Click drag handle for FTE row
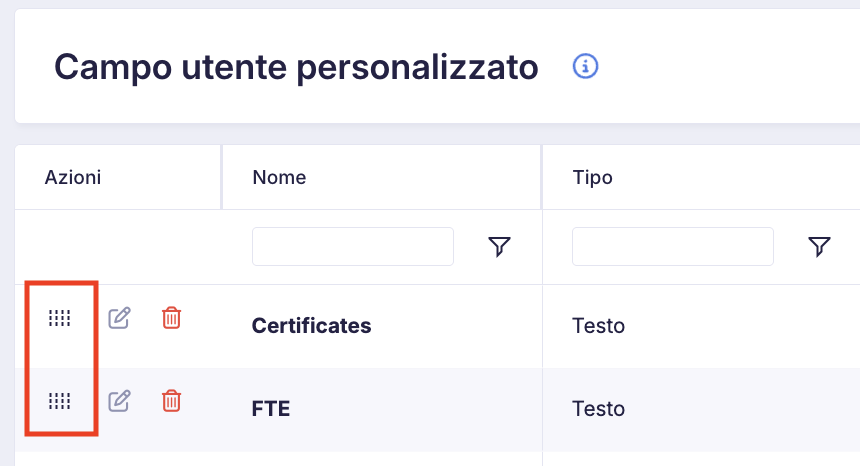The image size is (860, 466). pos(60,401)
